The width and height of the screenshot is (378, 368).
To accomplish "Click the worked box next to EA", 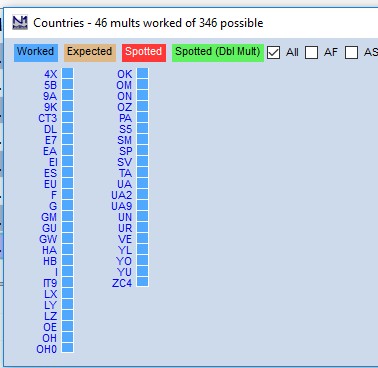I will [67, 150].
